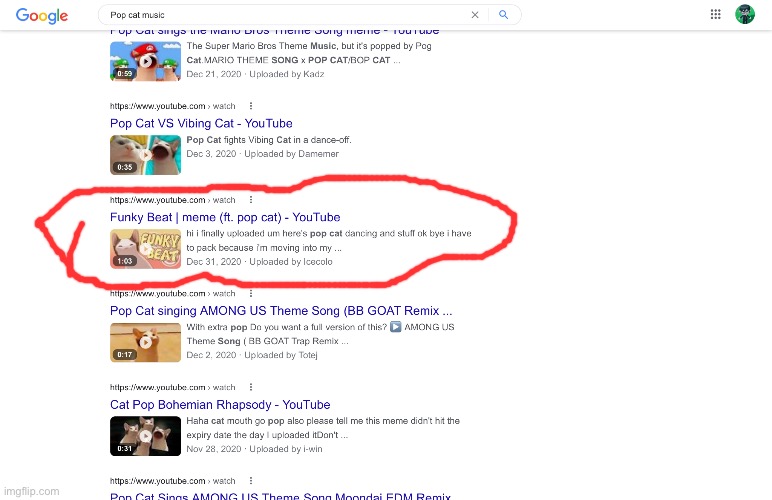772x500 pixels.
Task: Click the Google logo
Action: pyautogui.click(x=41, y=16)
